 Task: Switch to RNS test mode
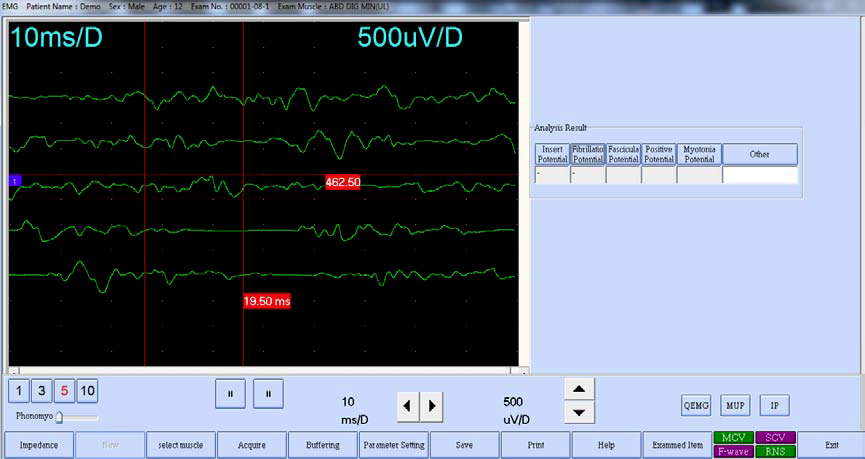775,451
